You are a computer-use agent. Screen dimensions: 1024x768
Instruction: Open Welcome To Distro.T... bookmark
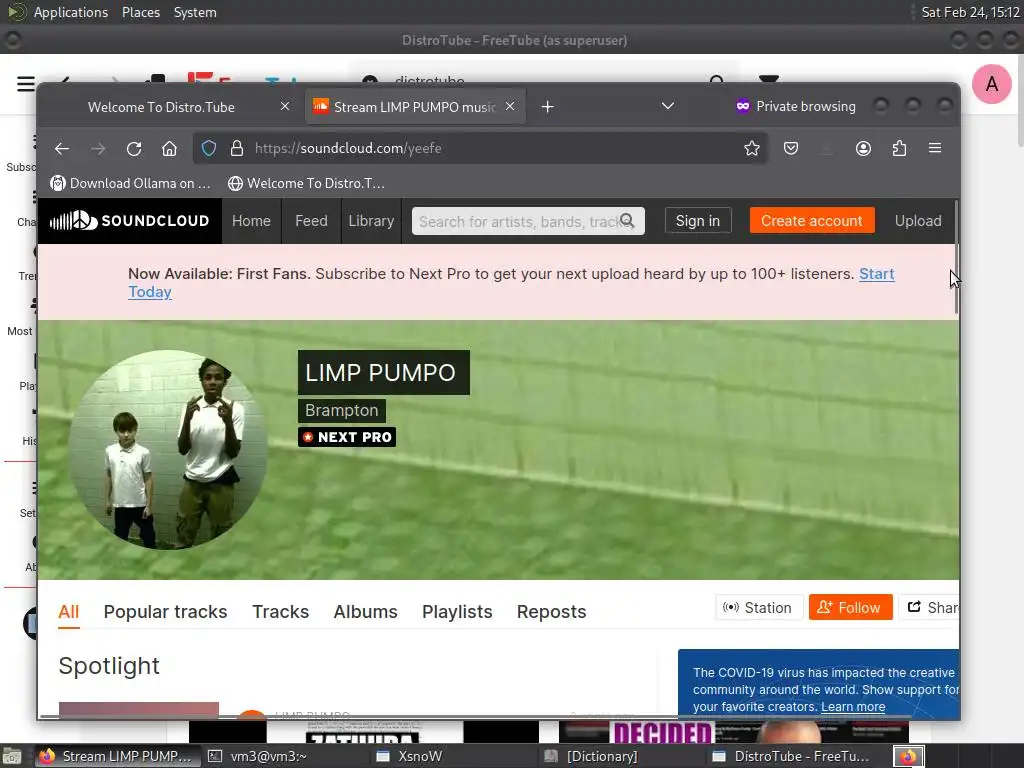coord(306,184)
